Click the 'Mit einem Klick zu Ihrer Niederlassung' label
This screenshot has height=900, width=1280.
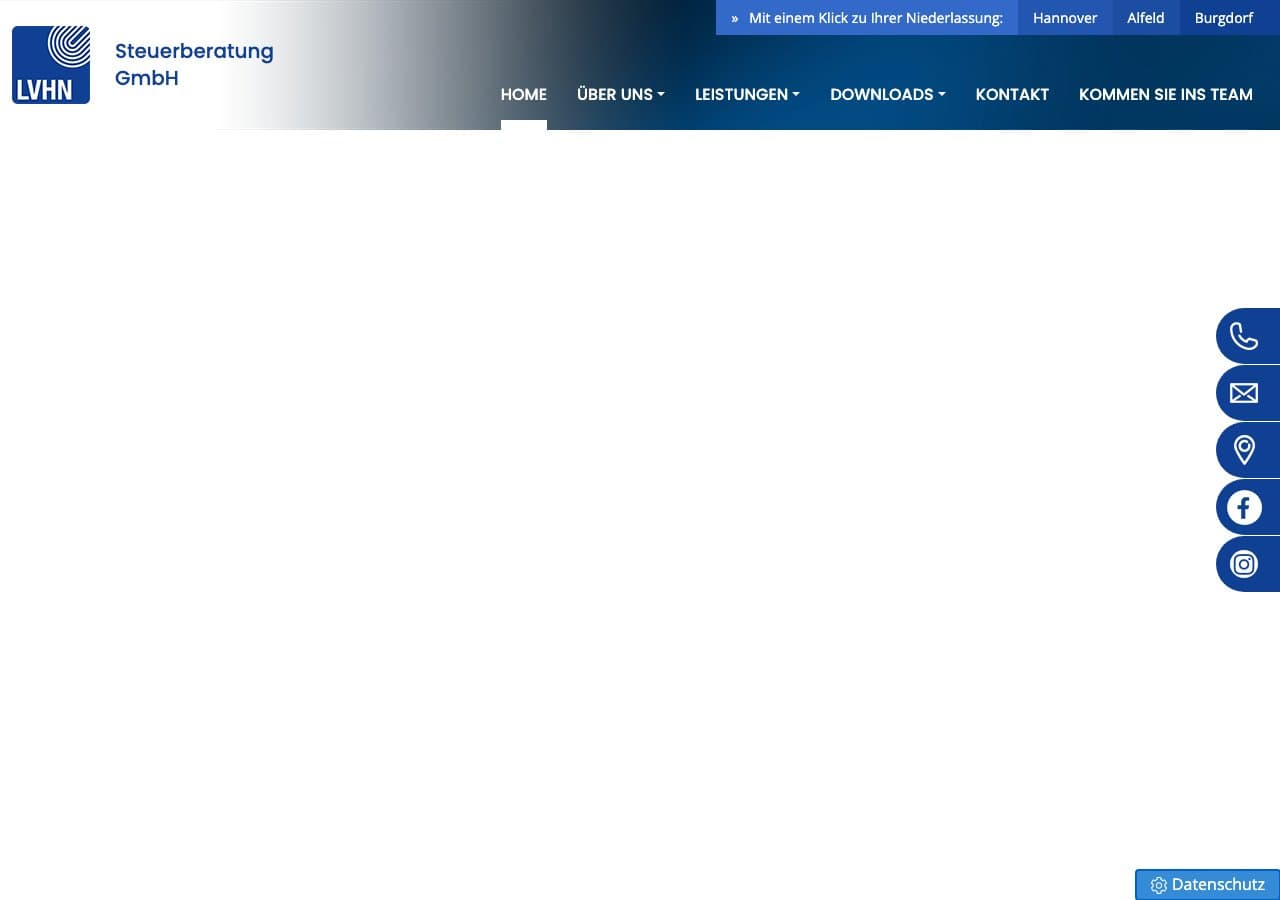(x=875, y=18)
